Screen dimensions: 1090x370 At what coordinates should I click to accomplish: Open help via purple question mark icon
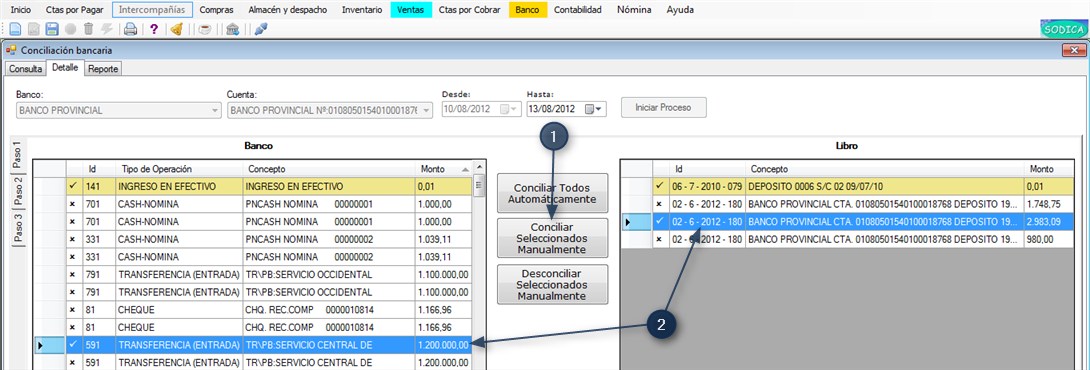pos(154,29)
